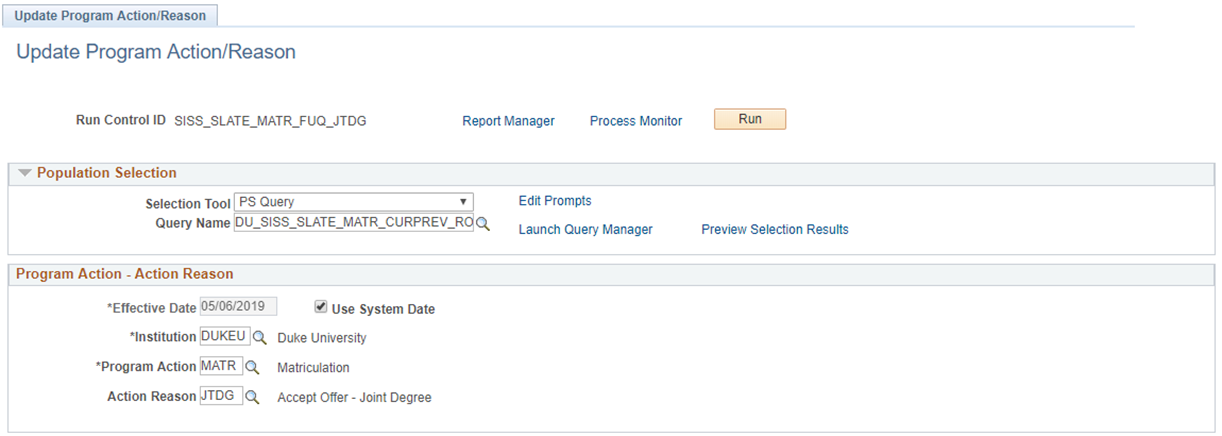The width and height of the screenshot is (1222, 436).
Task: Open the Selection Tool dropdown
Action: click(x=353, y=202)
